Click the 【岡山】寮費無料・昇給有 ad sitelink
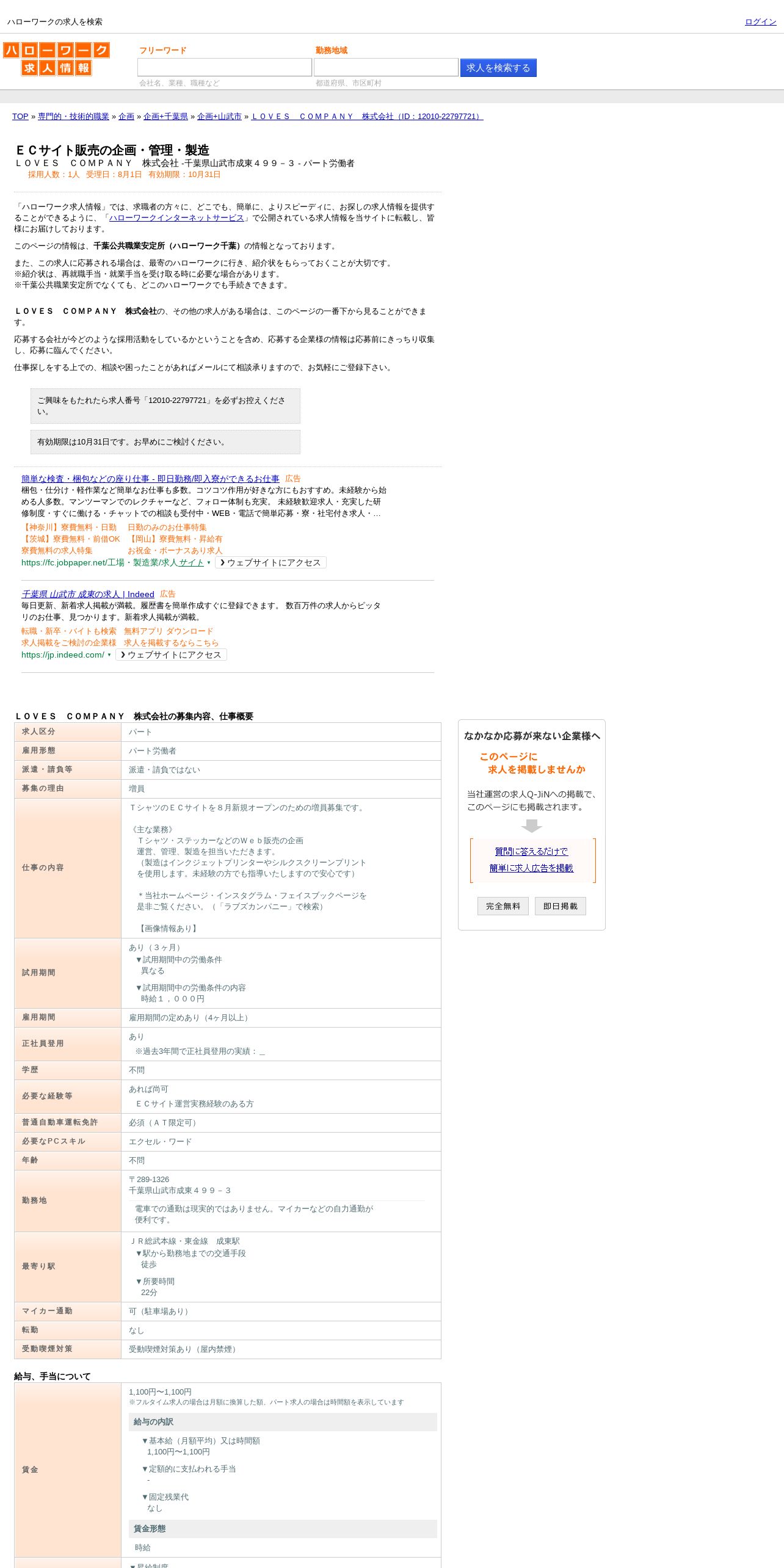The image size is (784, 1568). pyautogui.click(x=175, y=539)
